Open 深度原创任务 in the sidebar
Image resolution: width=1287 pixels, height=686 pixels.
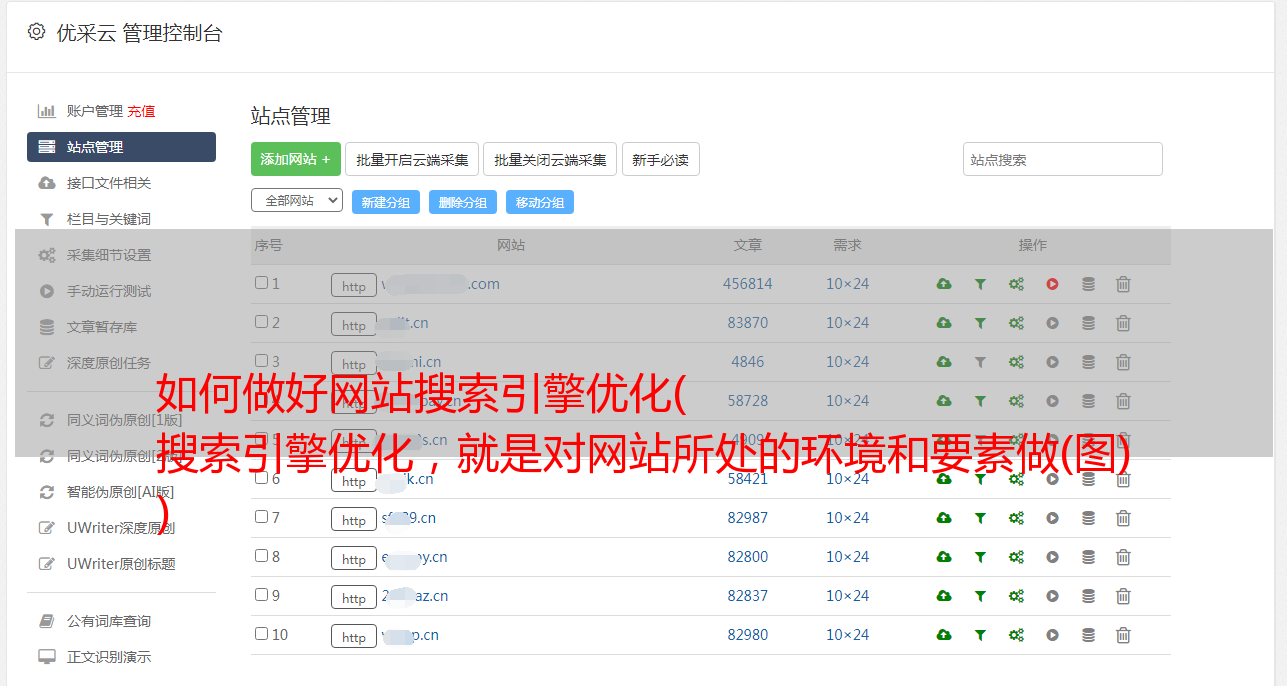(x=109, y=363)
